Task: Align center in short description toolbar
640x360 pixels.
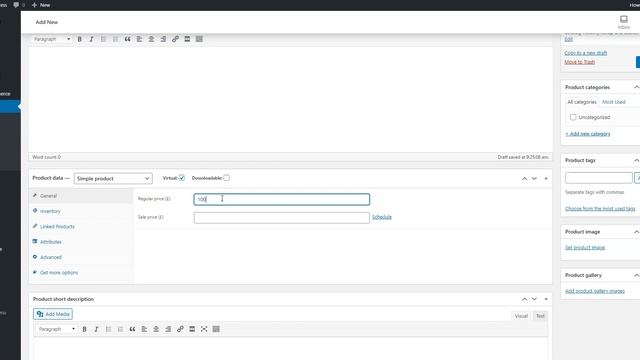Action: pyautogui.click(x=156, y=329)
